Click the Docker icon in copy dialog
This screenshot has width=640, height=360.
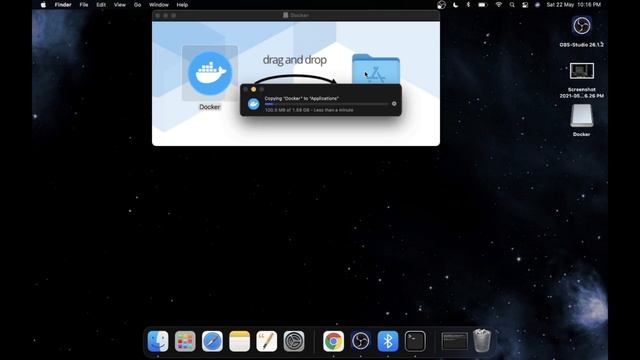pos(253,104)
